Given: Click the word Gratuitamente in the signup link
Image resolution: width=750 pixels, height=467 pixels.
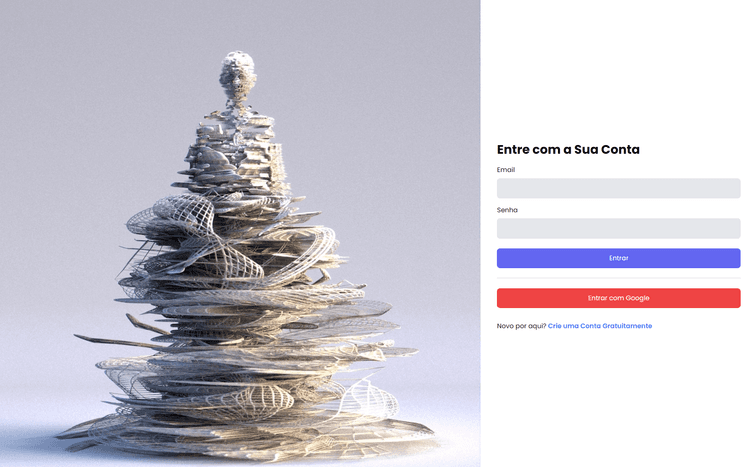Looking at the screenshot, I should tap(627, 326).
